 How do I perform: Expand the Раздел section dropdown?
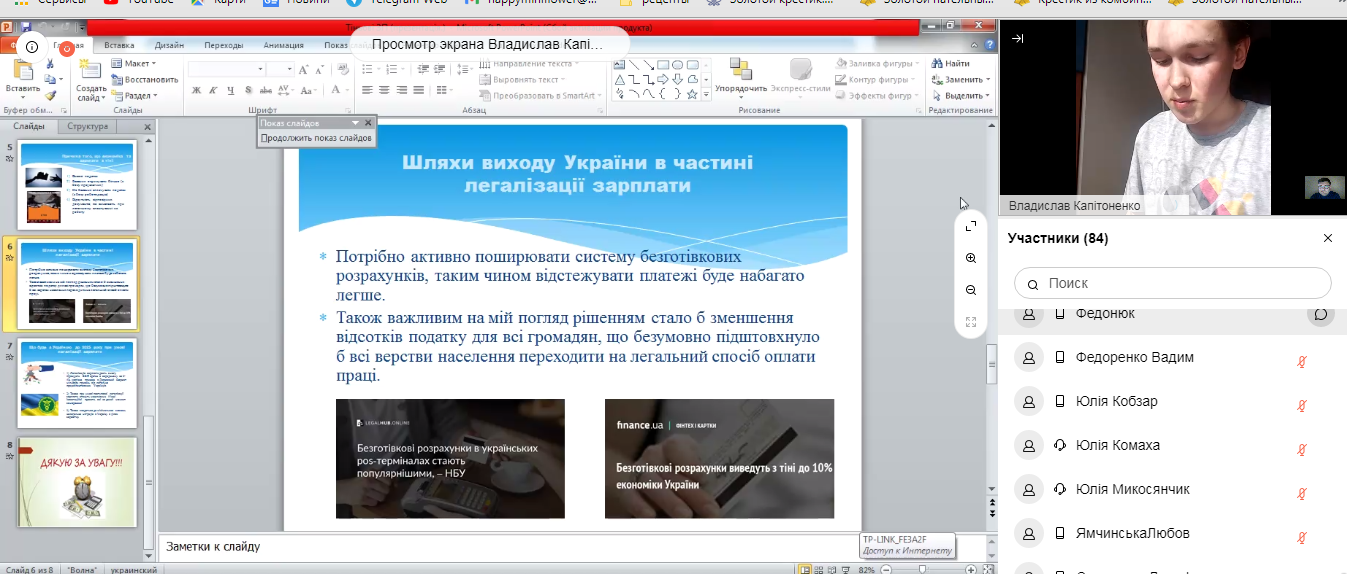[138, 96]
